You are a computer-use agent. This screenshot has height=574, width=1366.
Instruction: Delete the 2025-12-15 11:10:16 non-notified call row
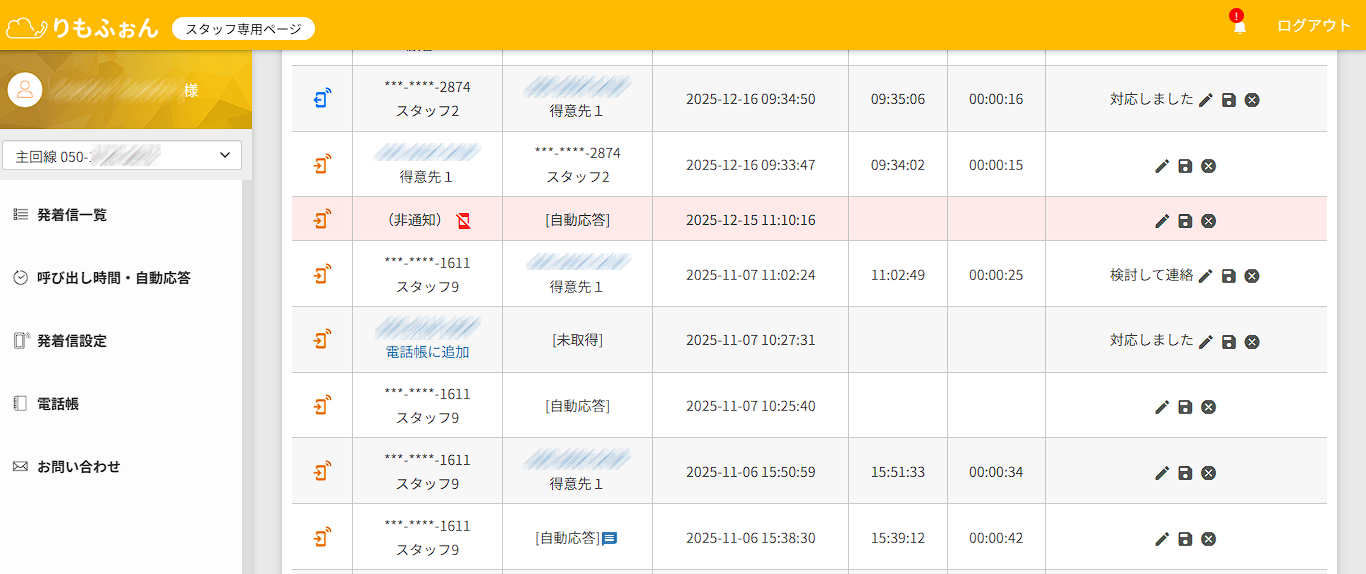pos(1208,221)
